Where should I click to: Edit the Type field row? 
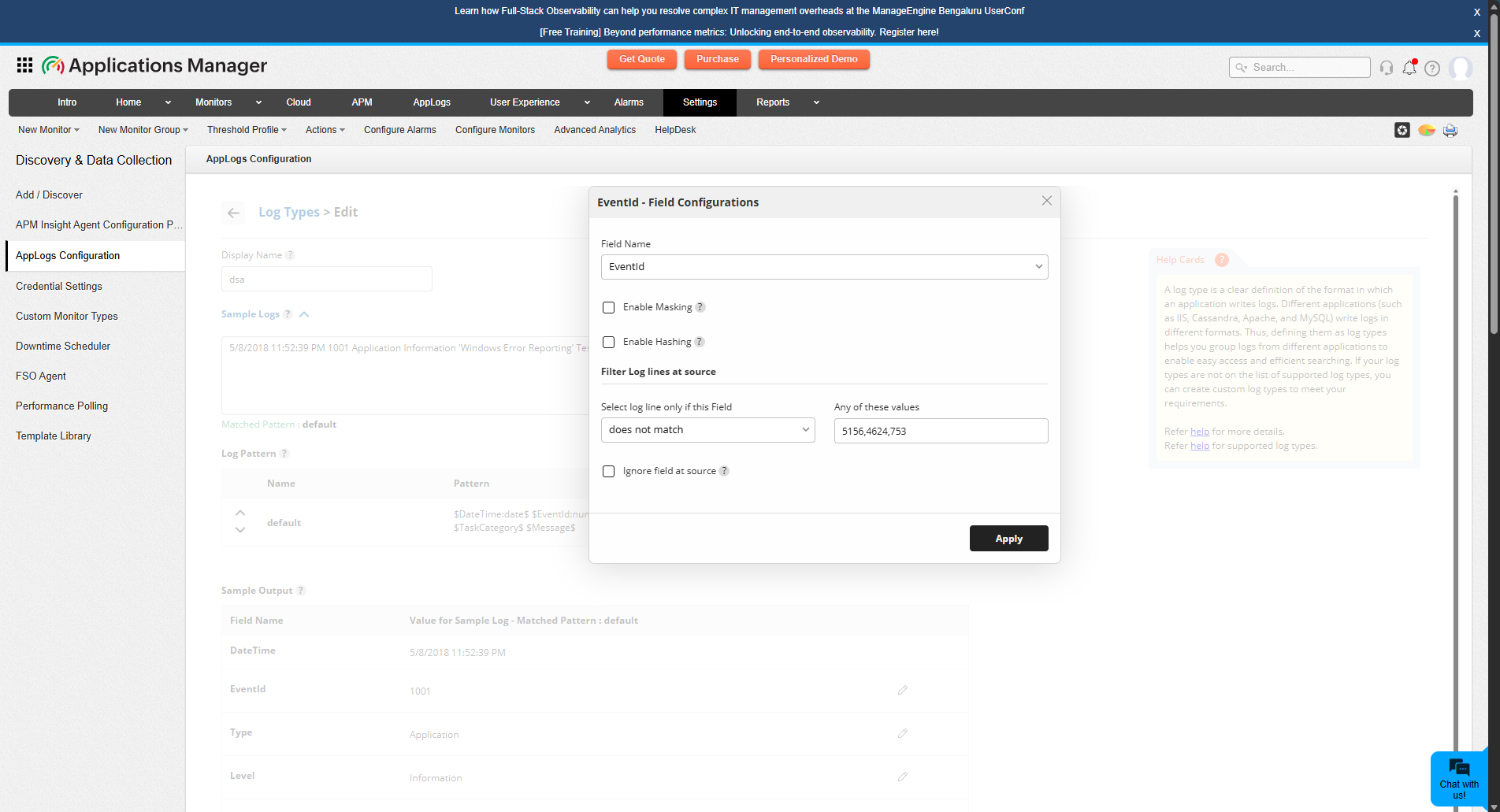(903, 733)
